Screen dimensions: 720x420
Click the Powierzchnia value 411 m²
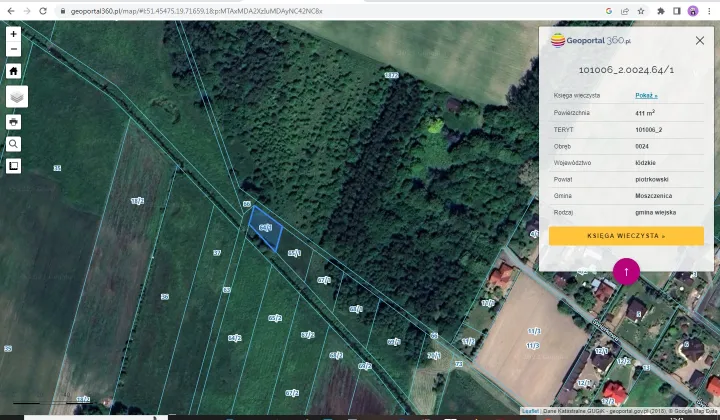coord(645,112)
